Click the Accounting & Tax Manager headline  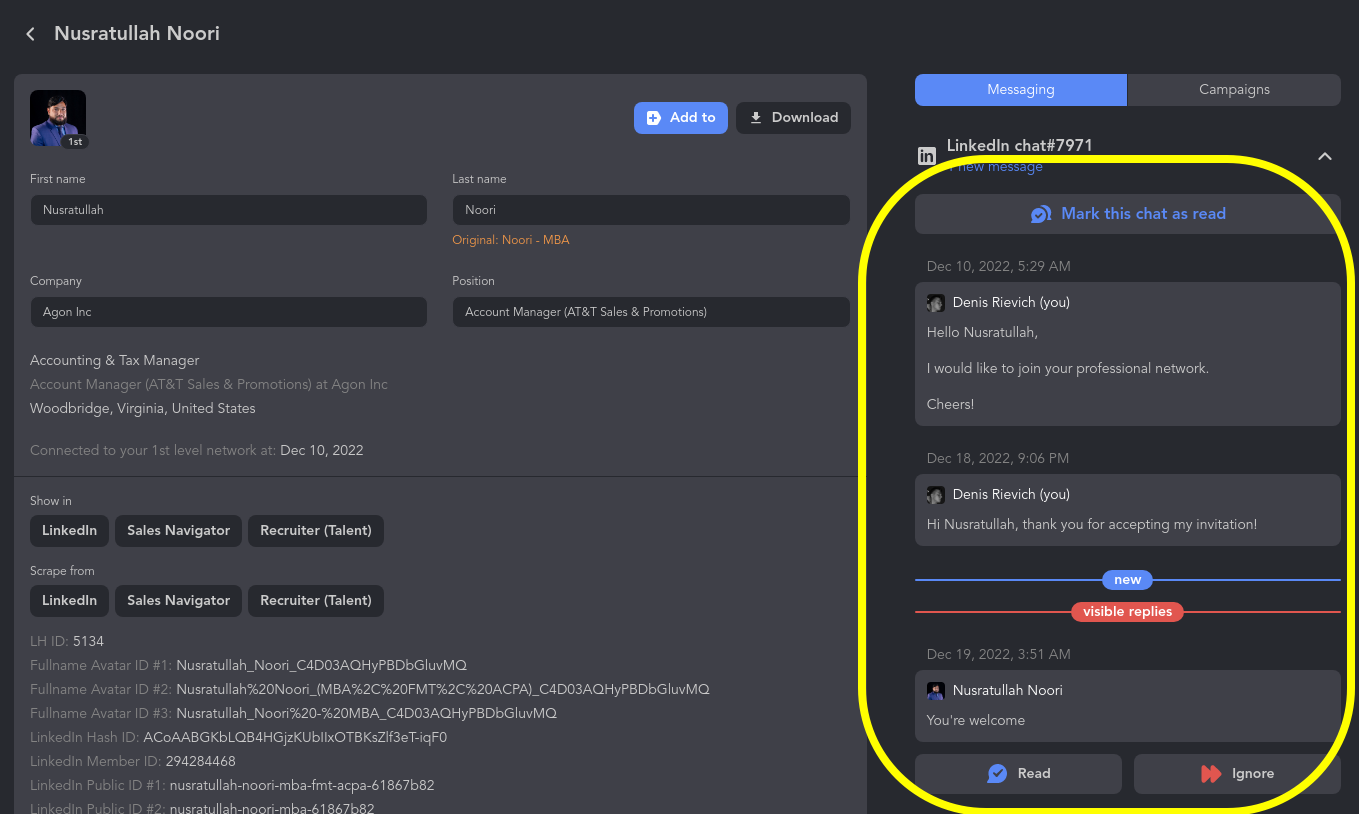pos(115,361)
